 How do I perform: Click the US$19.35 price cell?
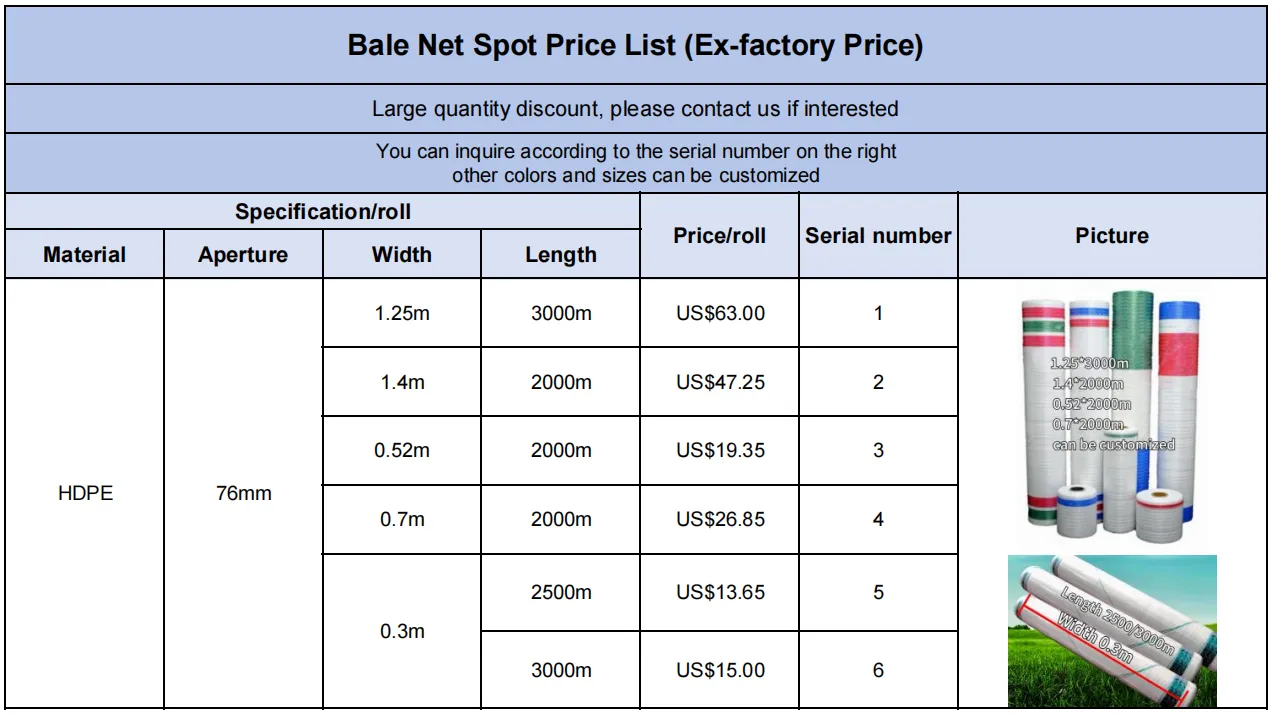point(720,450)
